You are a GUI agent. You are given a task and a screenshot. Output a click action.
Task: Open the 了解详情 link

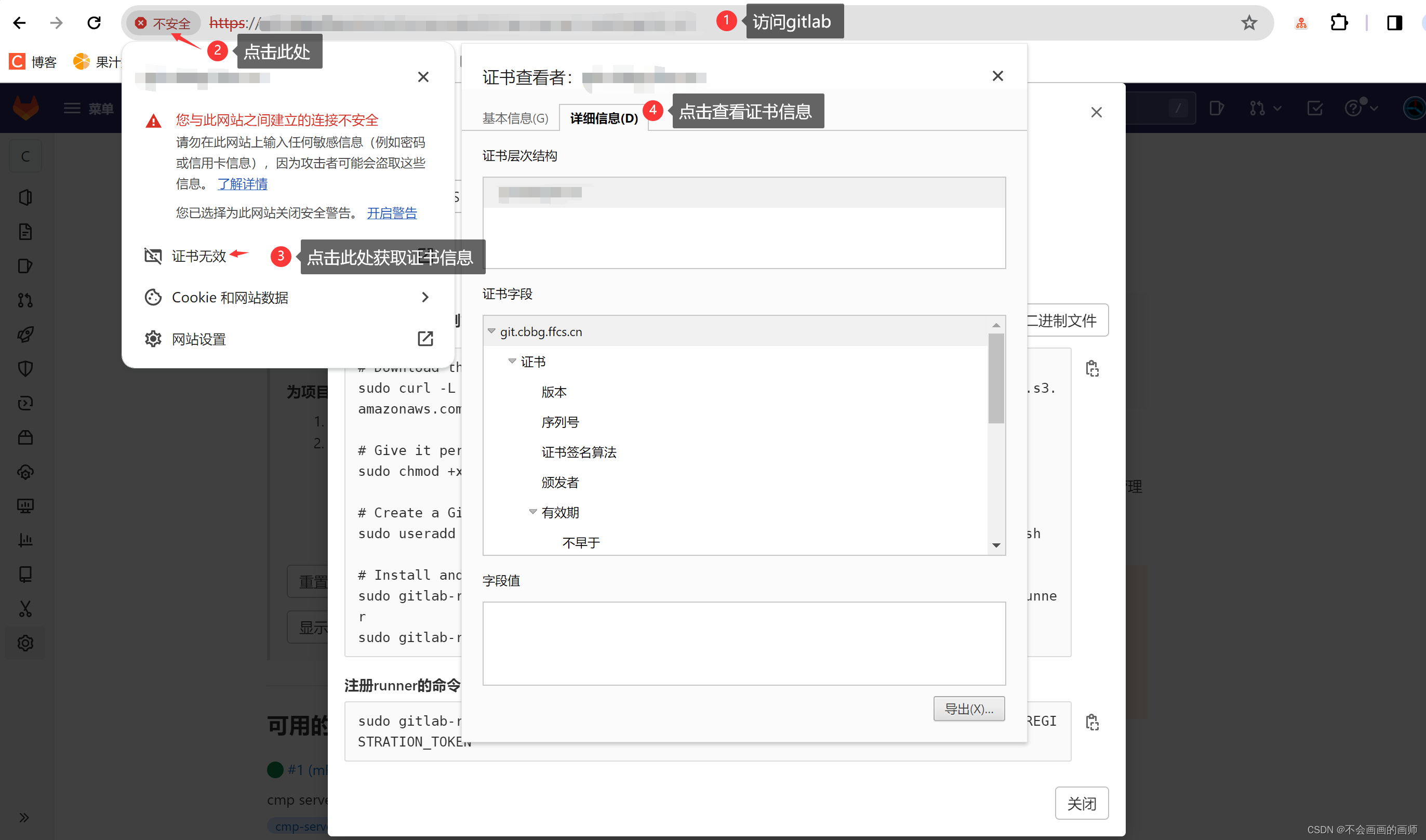242,183
